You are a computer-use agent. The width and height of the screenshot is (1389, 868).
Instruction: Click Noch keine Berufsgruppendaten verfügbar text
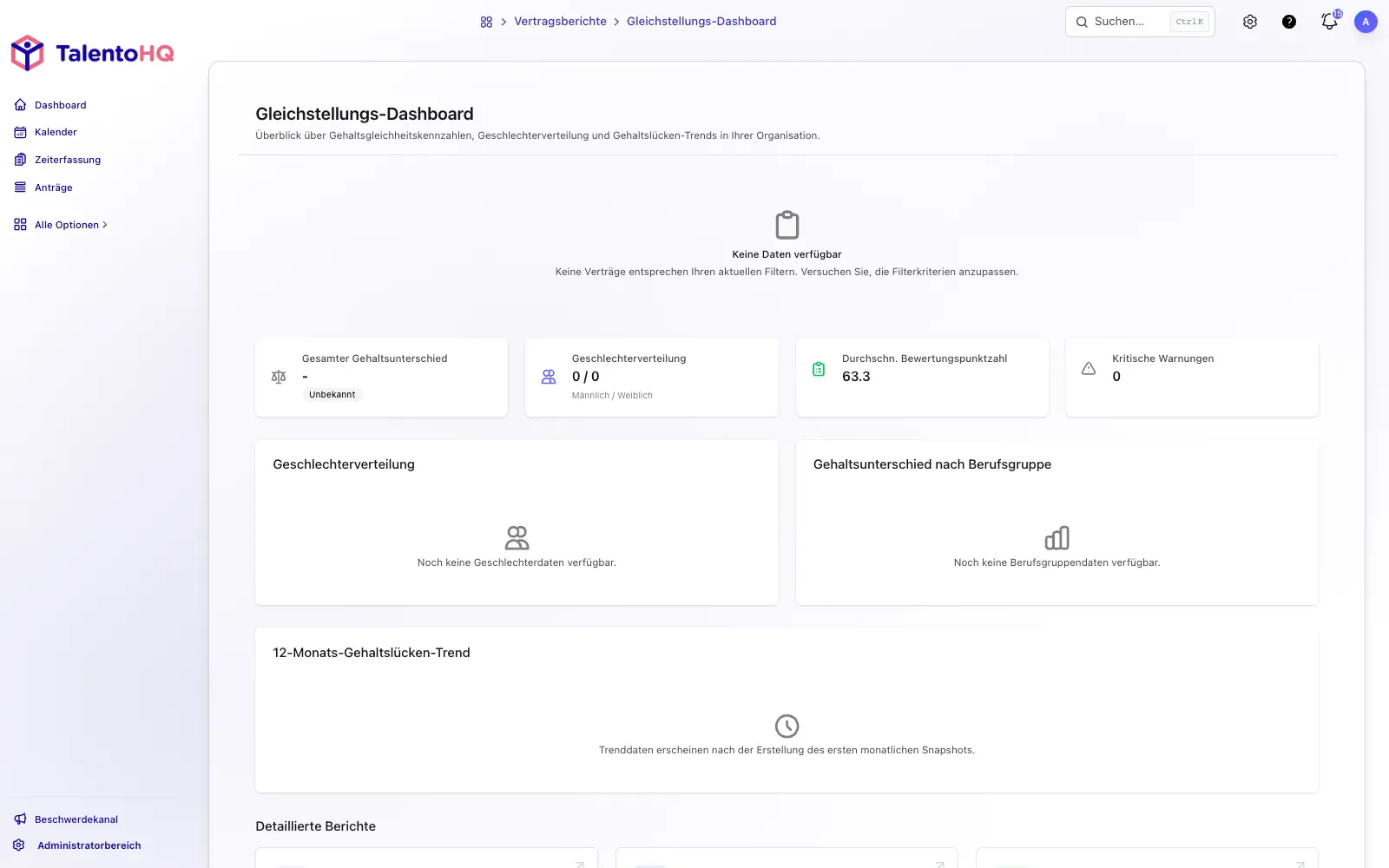coord(1057,562)
